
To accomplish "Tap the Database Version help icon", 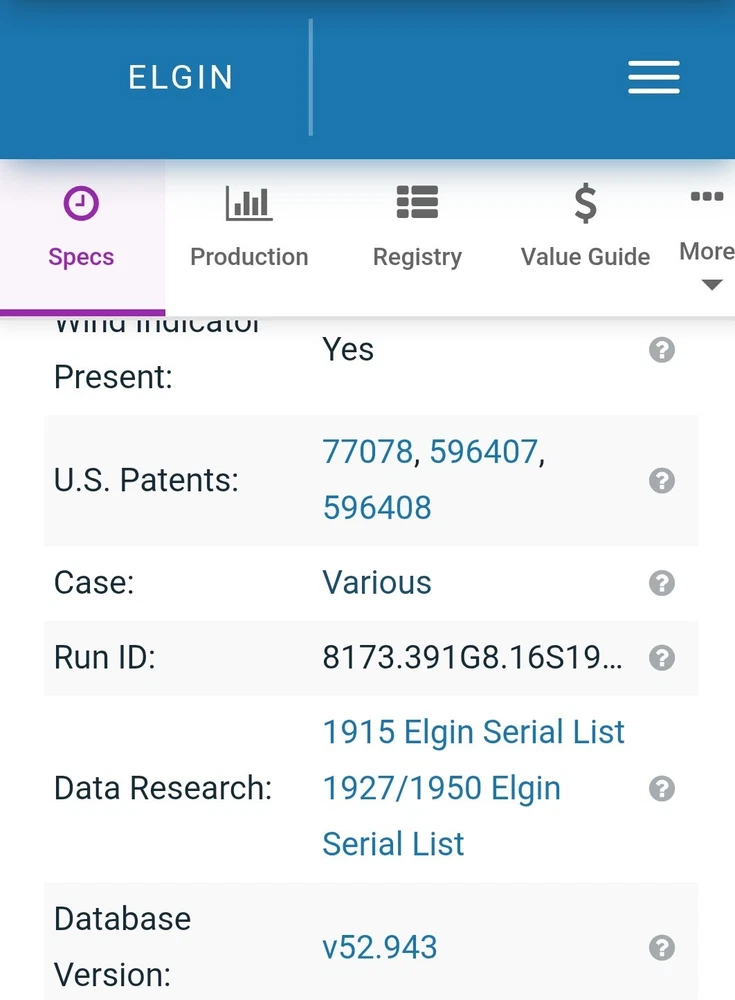I will click(x=661, y=947).
